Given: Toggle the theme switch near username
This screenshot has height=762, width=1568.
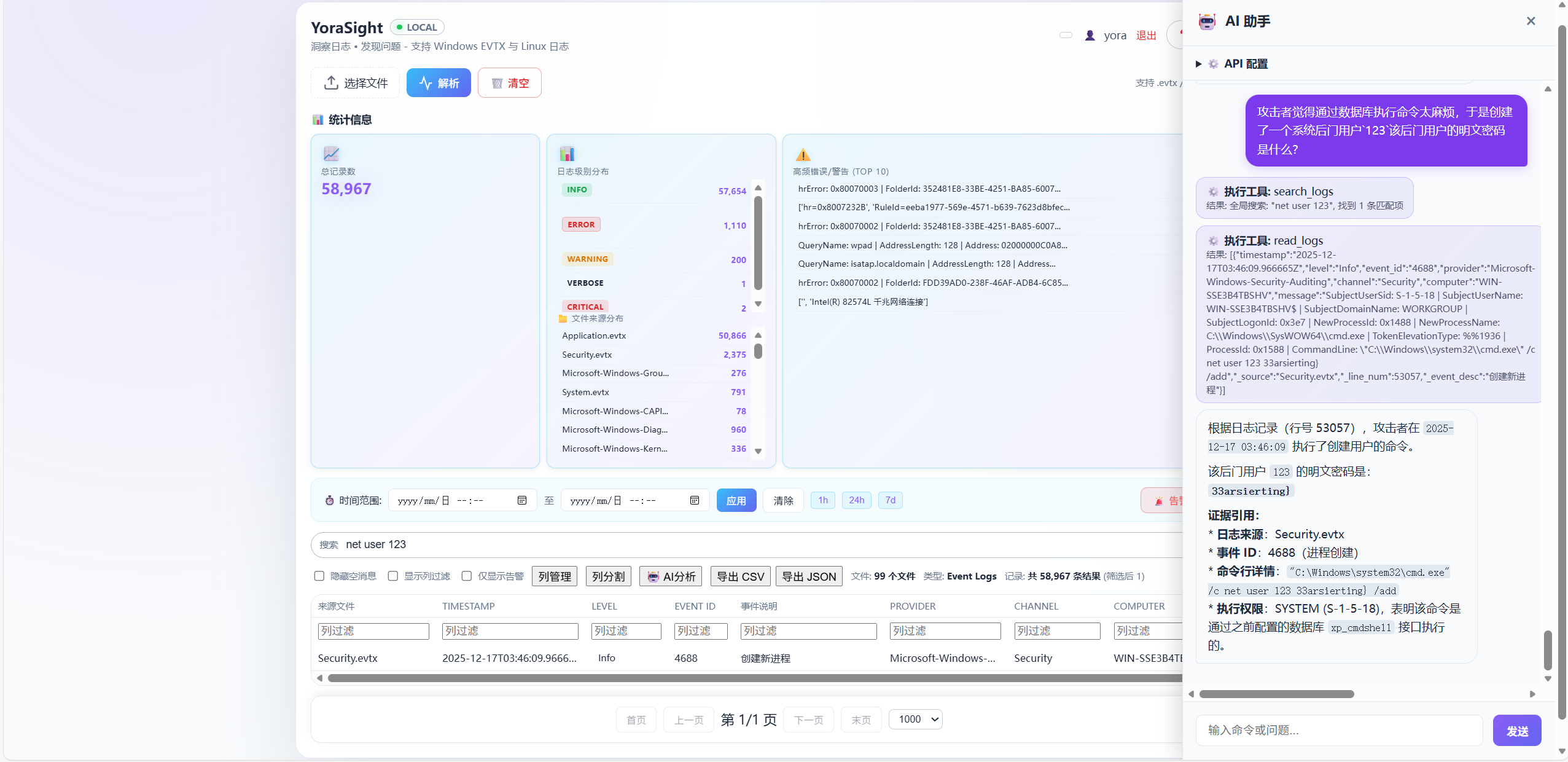Looking at the screenshot, I should [1066, 36].
